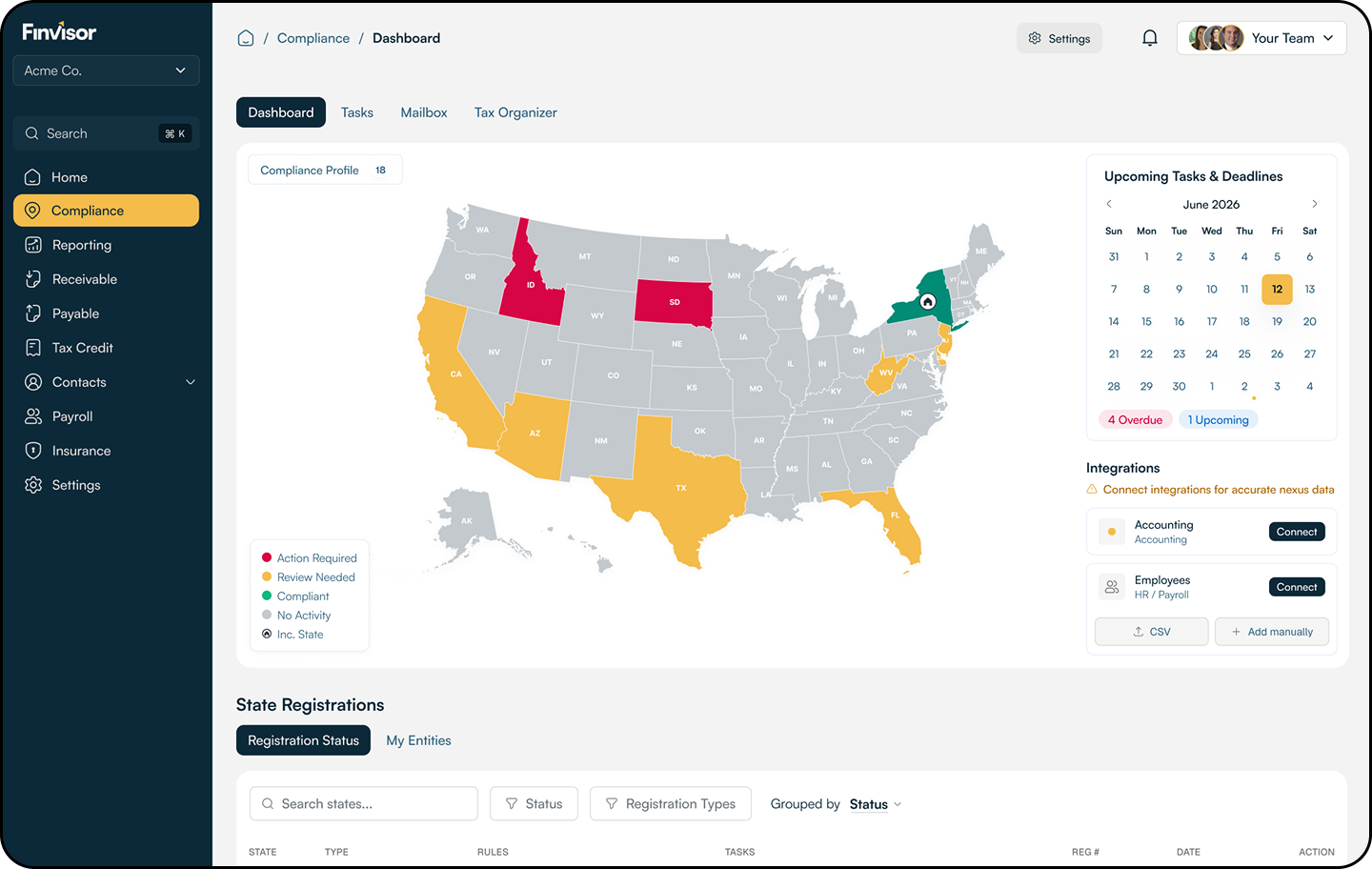Viewport: 1372px width, 869px height.
Task: Click Add manually button
Action: click(x=1272, y=632)
